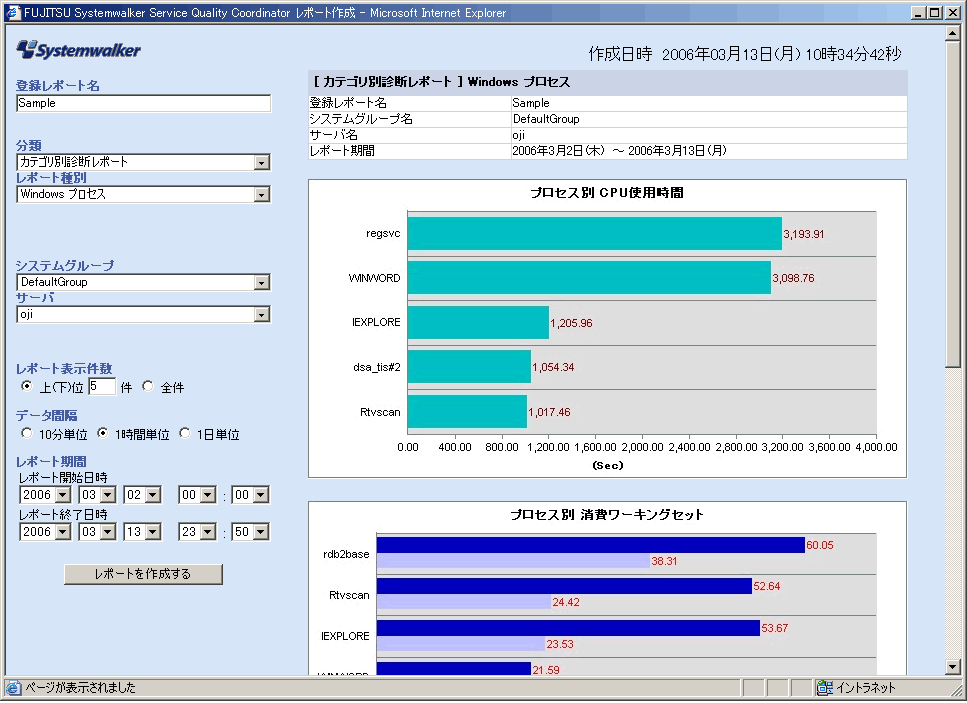
Task: Click the 登録レポート名 input field
Action: (143, 104)
